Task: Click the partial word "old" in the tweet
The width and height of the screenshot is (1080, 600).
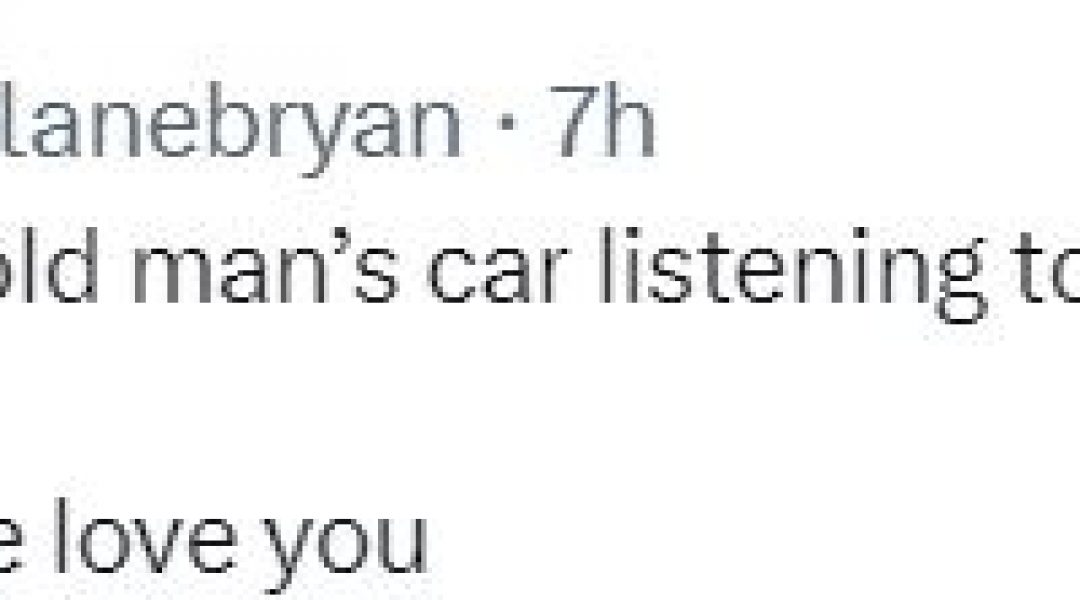Action: click(48, 265)
